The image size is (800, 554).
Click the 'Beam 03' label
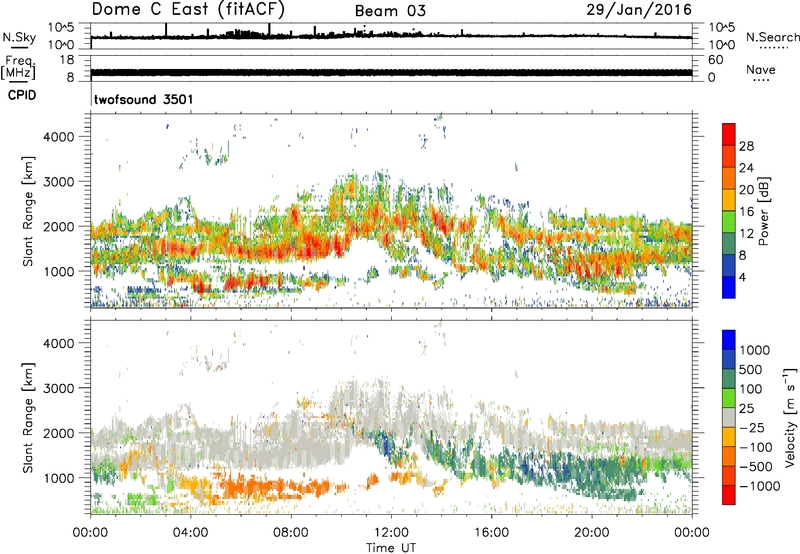pyautogui.click(x=390, y=11)
